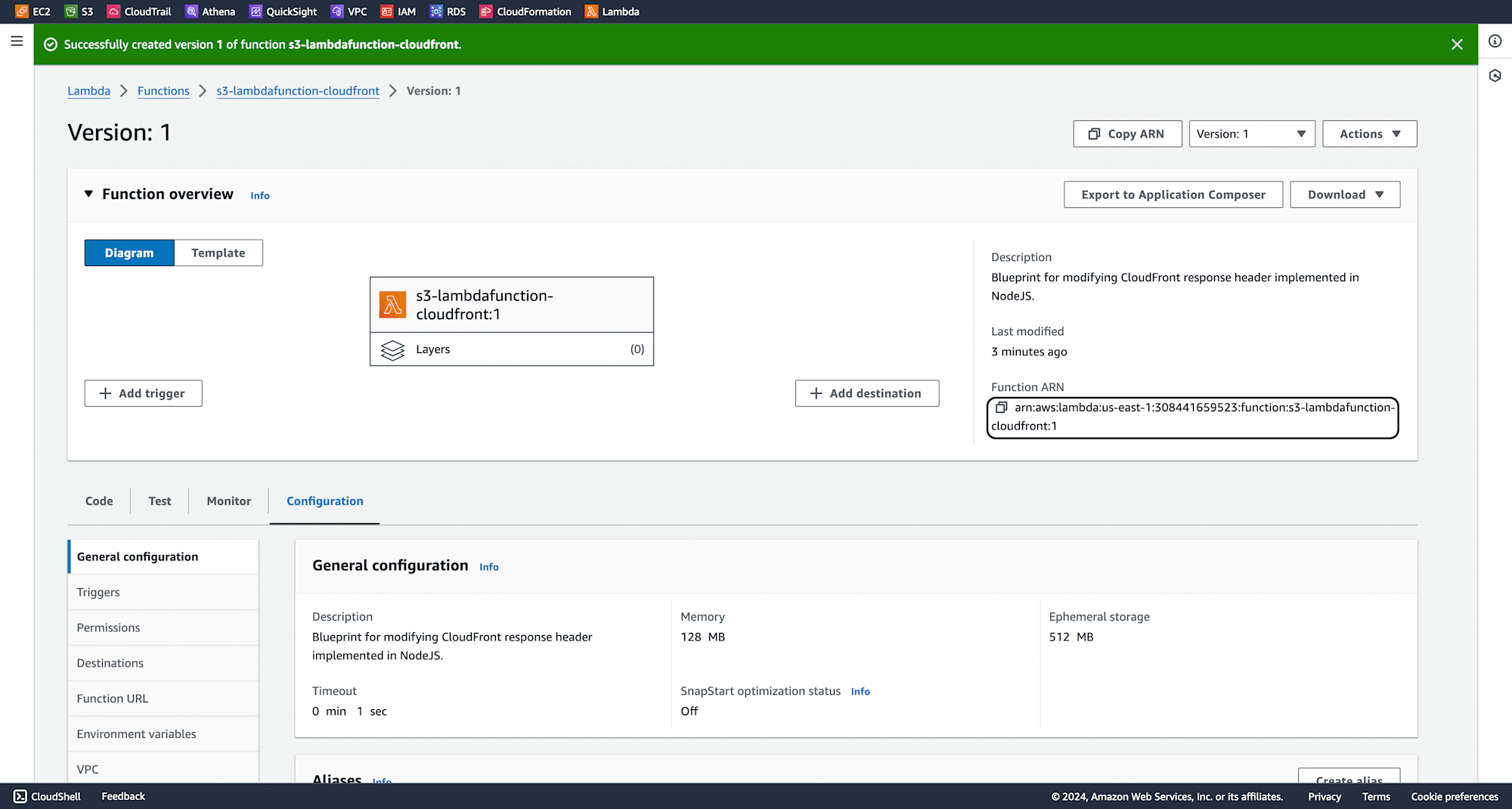Viewport: 1512px width, 809px height.
Task: Open Environment variables in side menu
Action: point(163,734)
